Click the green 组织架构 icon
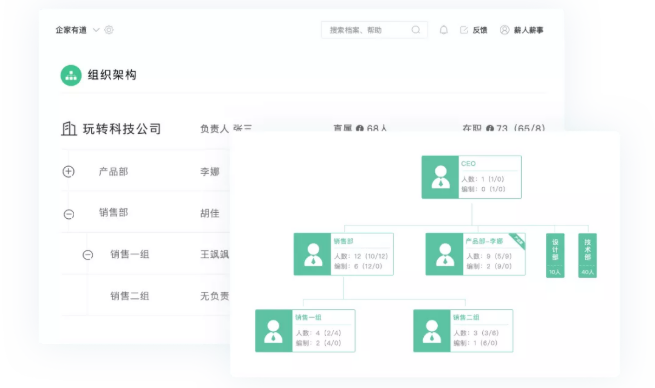The width and height of the screenshot is (655, 388). [x=71, y=75]
